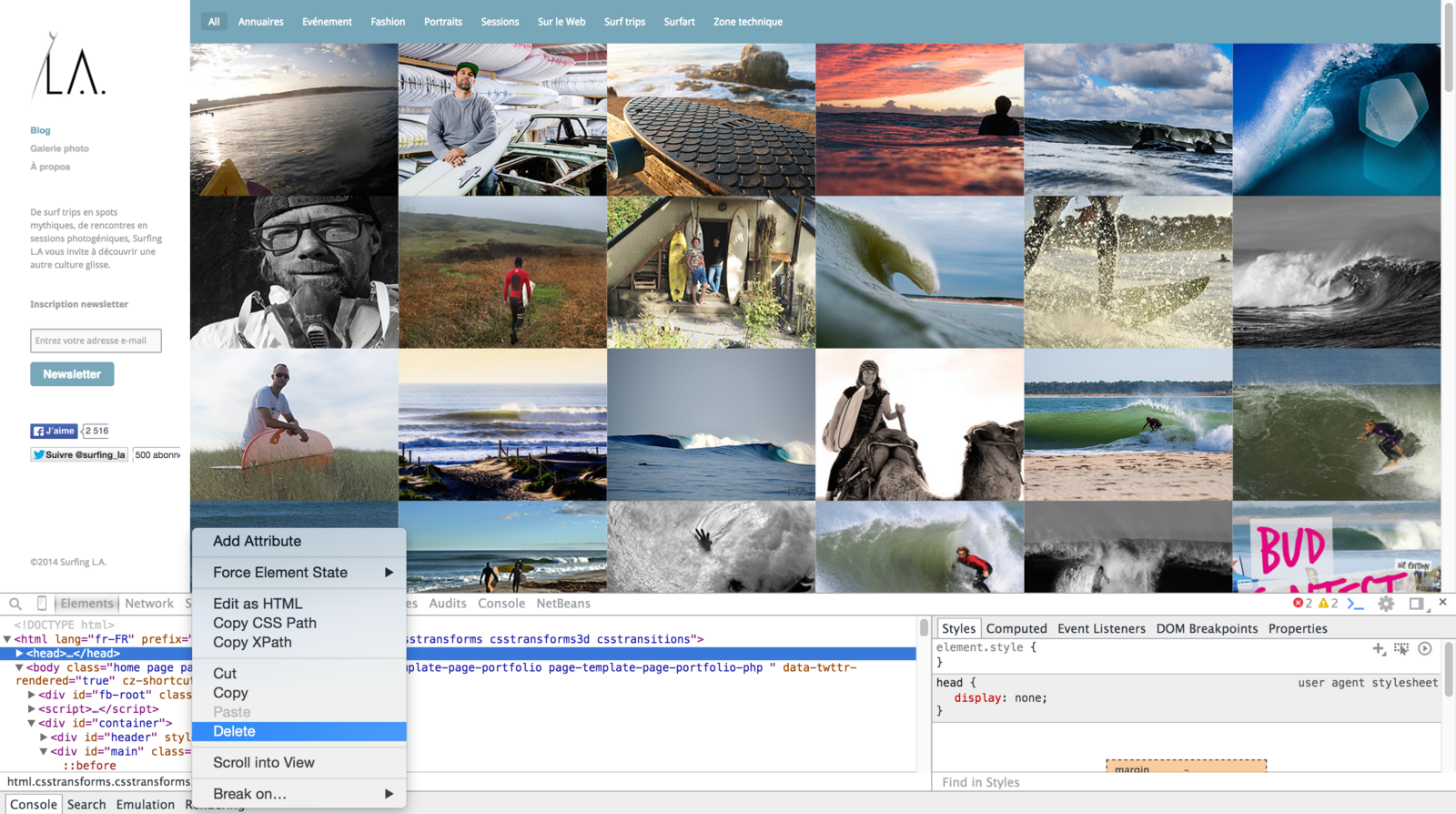Click the red error count icon
The height and width of the screenshot is (814, 1456).
[x=1299, y=603]
